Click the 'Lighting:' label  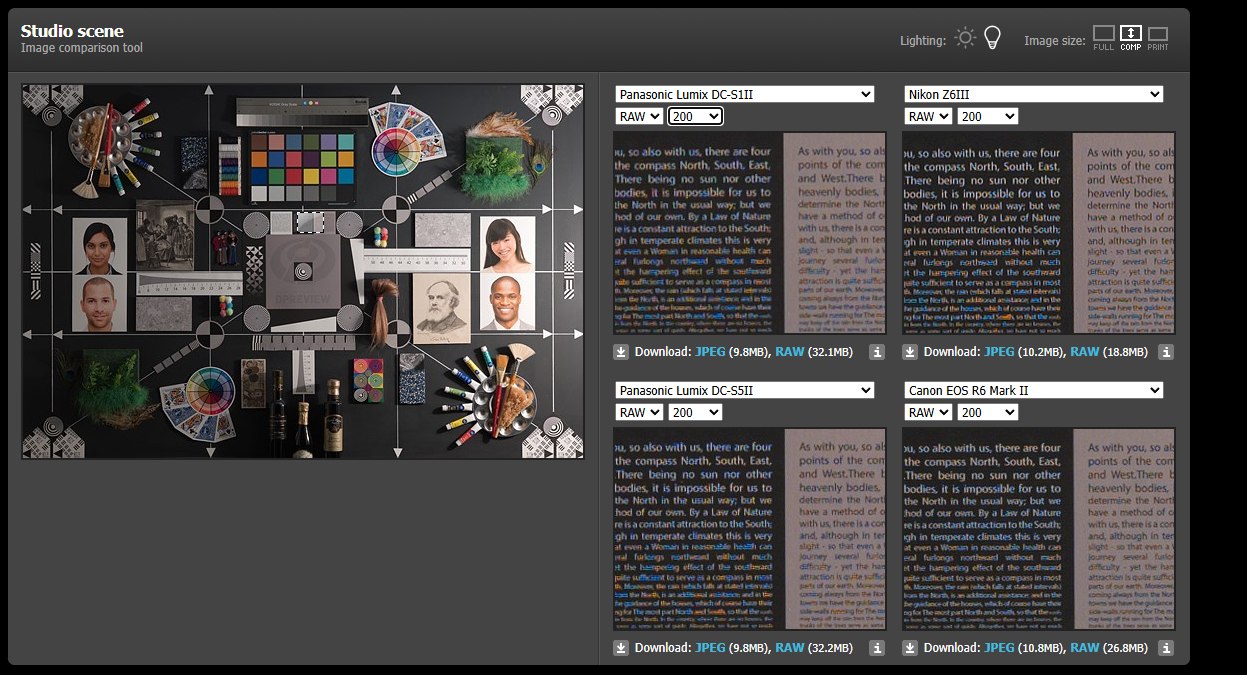(x=922, y=41)
